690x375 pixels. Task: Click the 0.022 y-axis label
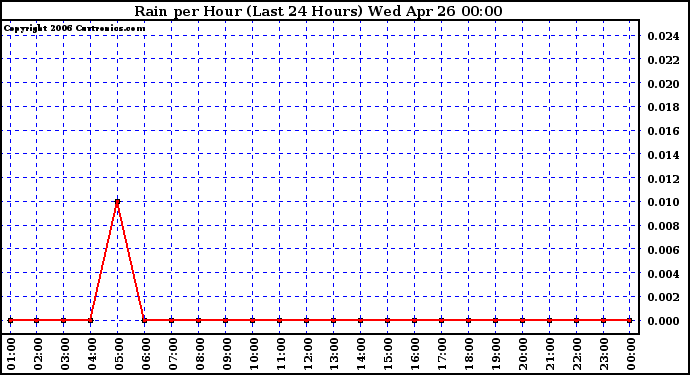(663, 60)
